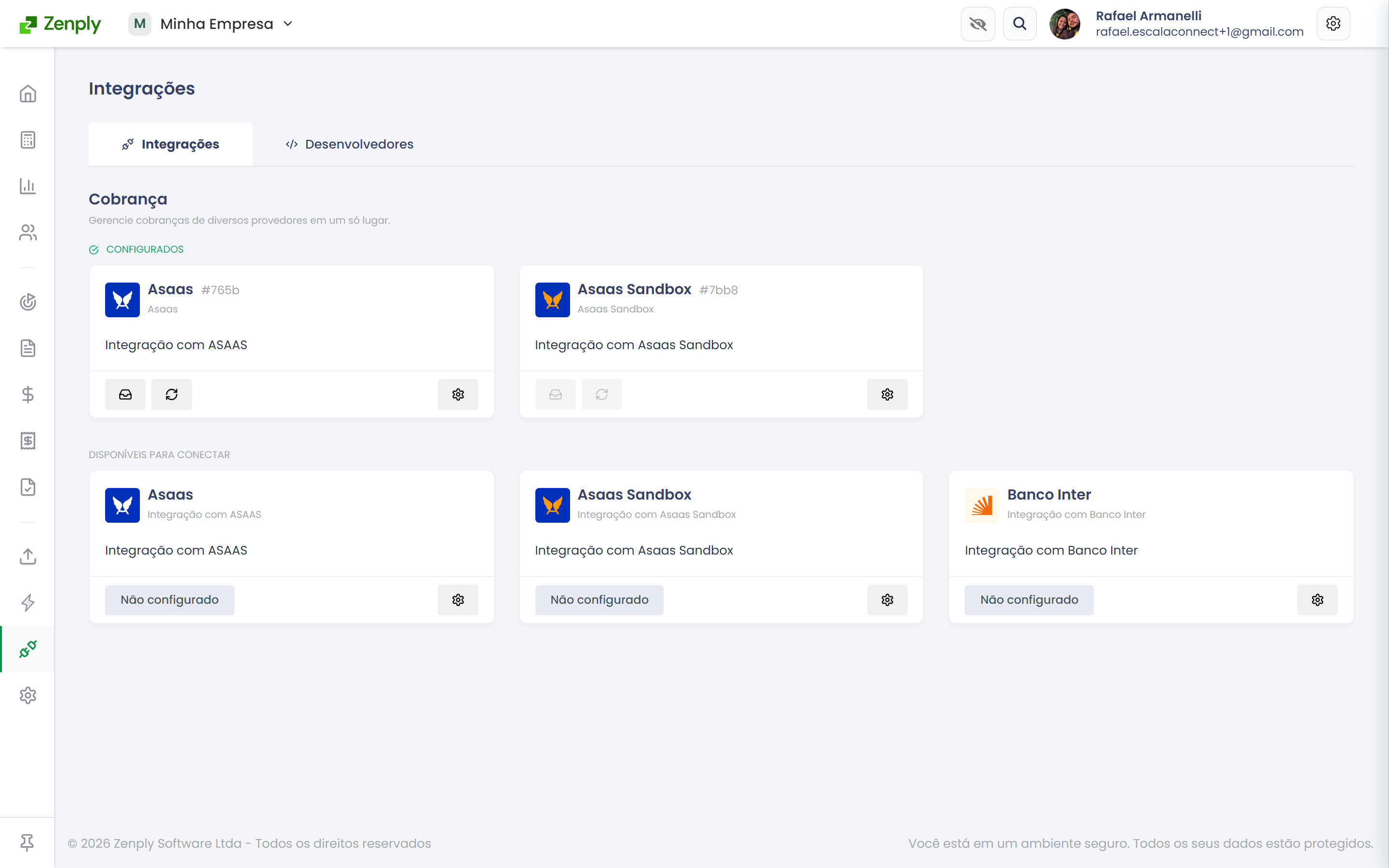Pin the sidebar with the pin icon
This screenshot has width=1389, height=868.
point(27,843)
